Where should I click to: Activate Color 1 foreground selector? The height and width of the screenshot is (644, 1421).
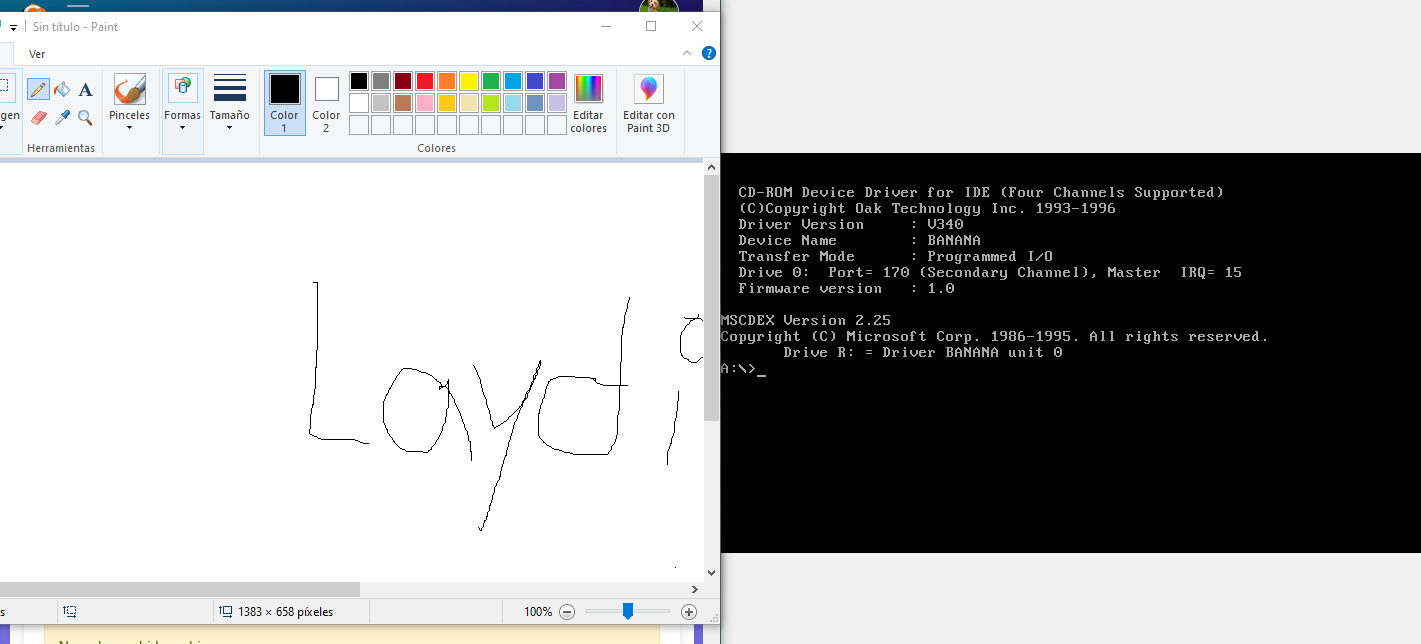tap(285, 103)
